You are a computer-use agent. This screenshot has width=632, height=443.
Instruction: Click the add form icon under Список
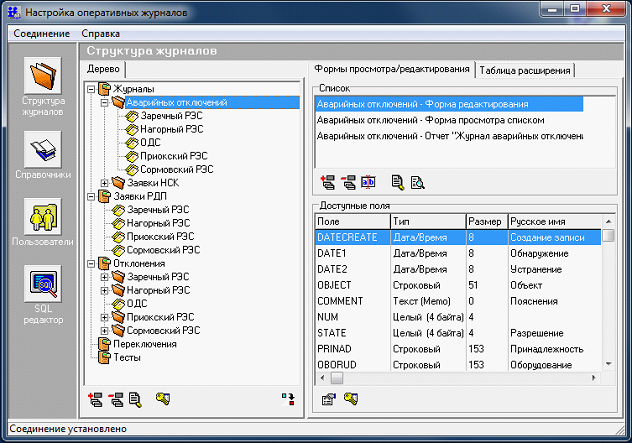click(x=327, y=182)
